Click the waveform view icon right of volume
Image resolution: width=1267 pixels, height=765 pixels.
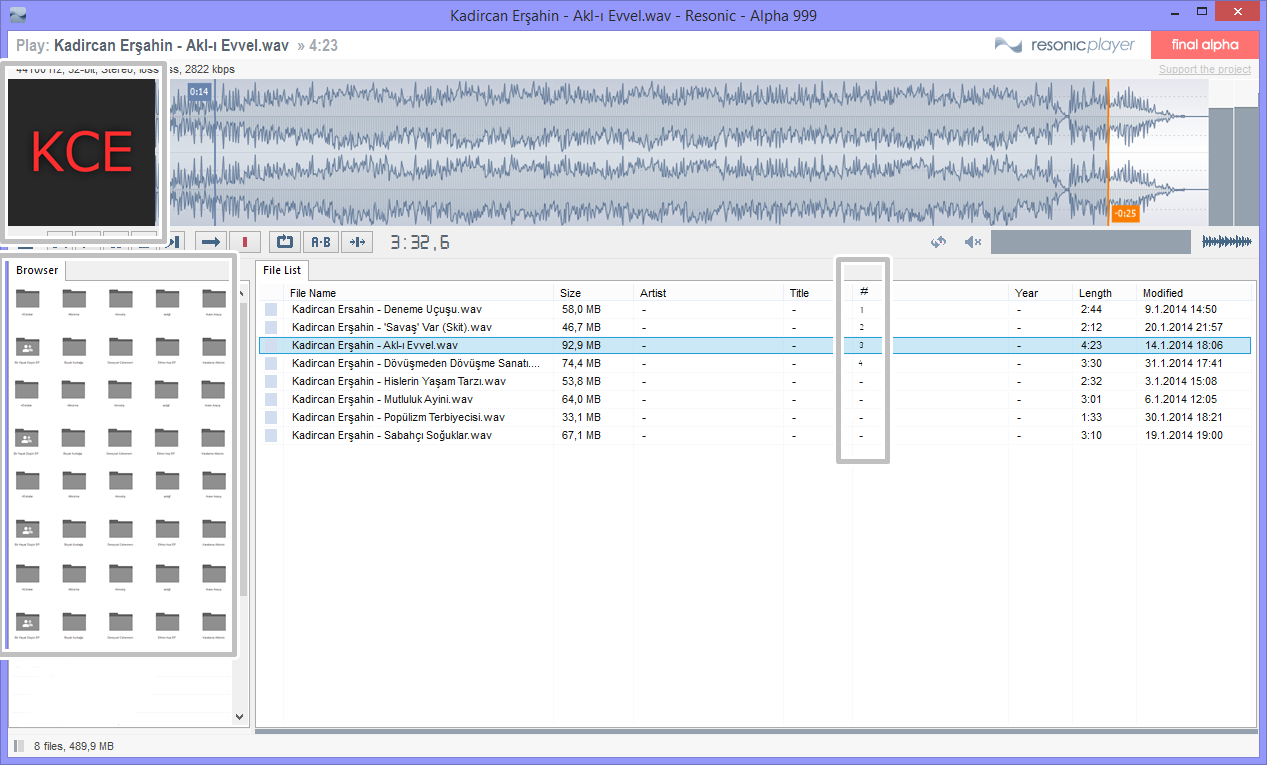1226,242
